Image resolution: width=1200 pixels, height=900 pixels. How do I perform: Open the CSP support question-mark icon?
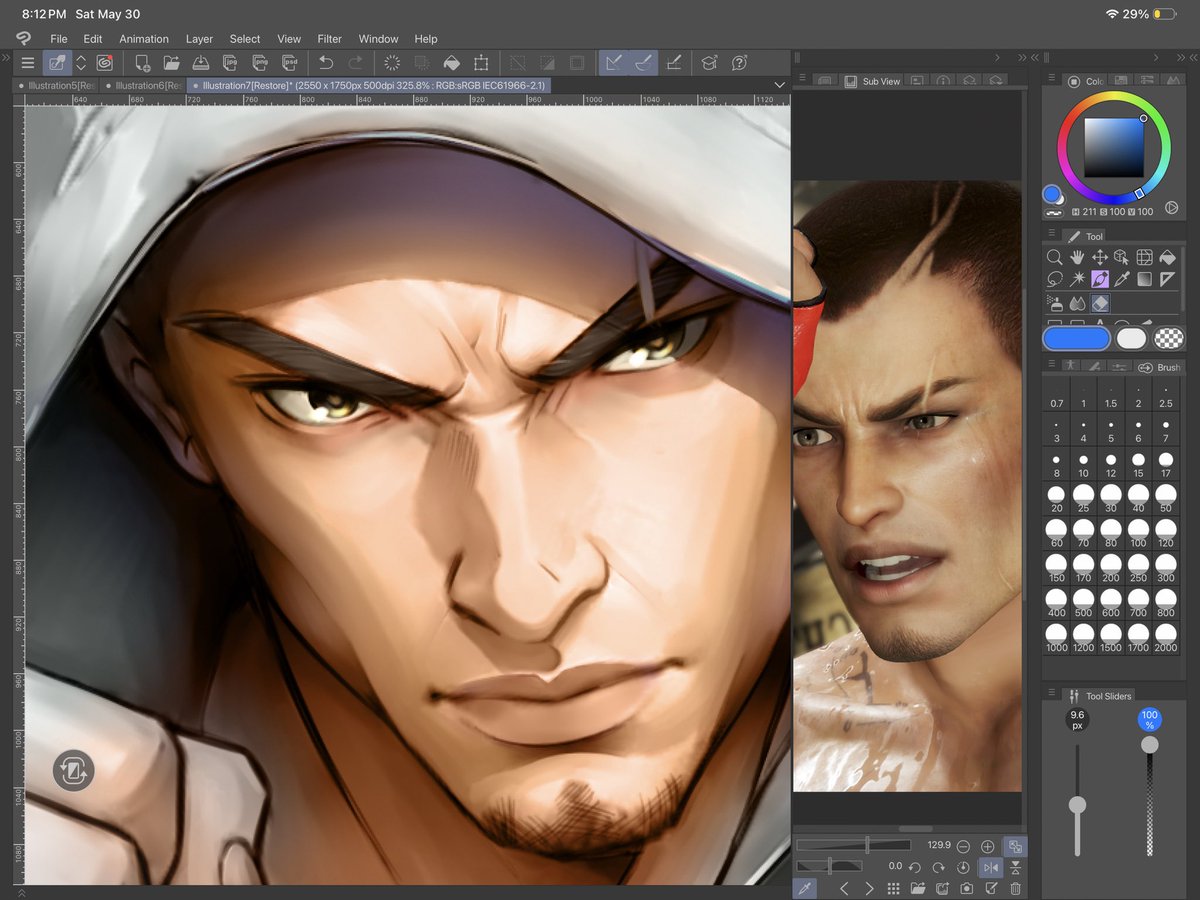739,63
